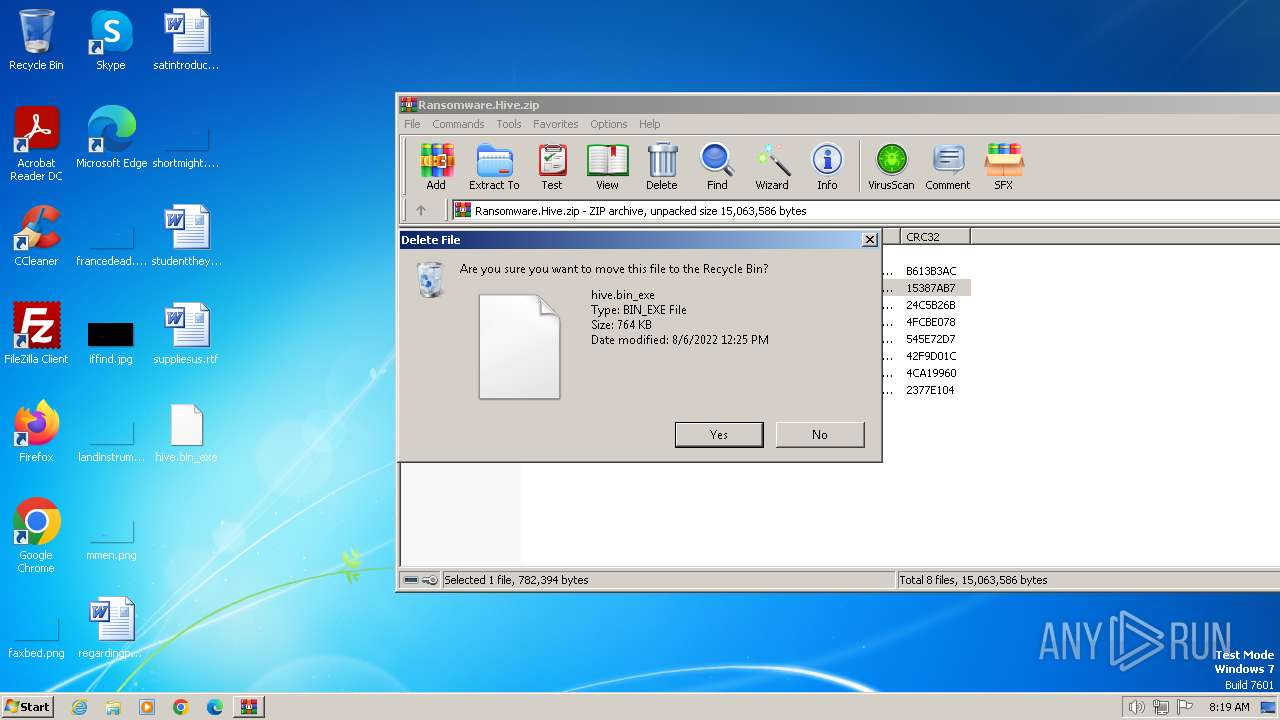Select the row with CRC32 4FCBE078
The height and width of the screenshot is (720, 1280).
click(930, 322)
